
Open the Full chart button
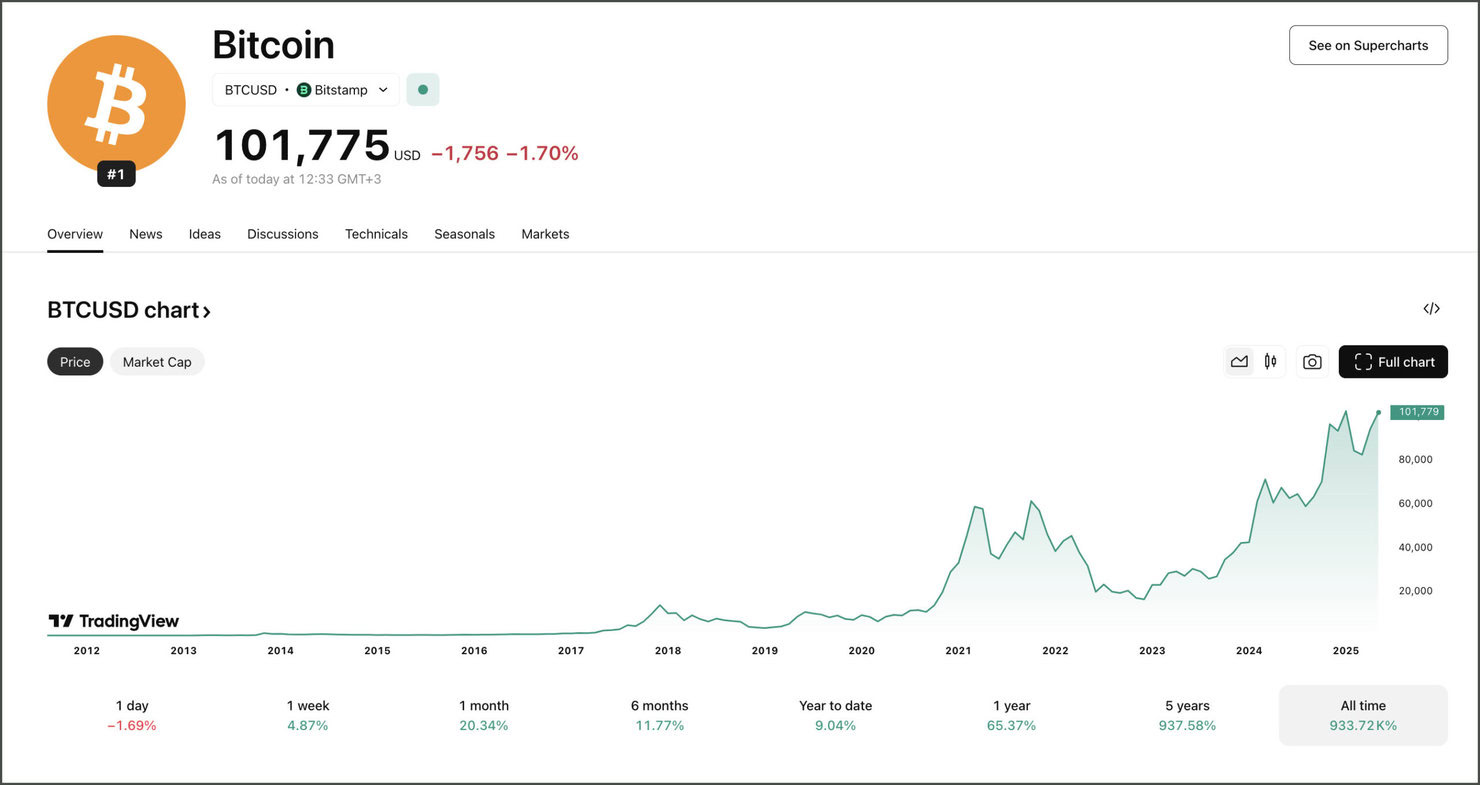pyautogui.click(x=1393, y=362)
